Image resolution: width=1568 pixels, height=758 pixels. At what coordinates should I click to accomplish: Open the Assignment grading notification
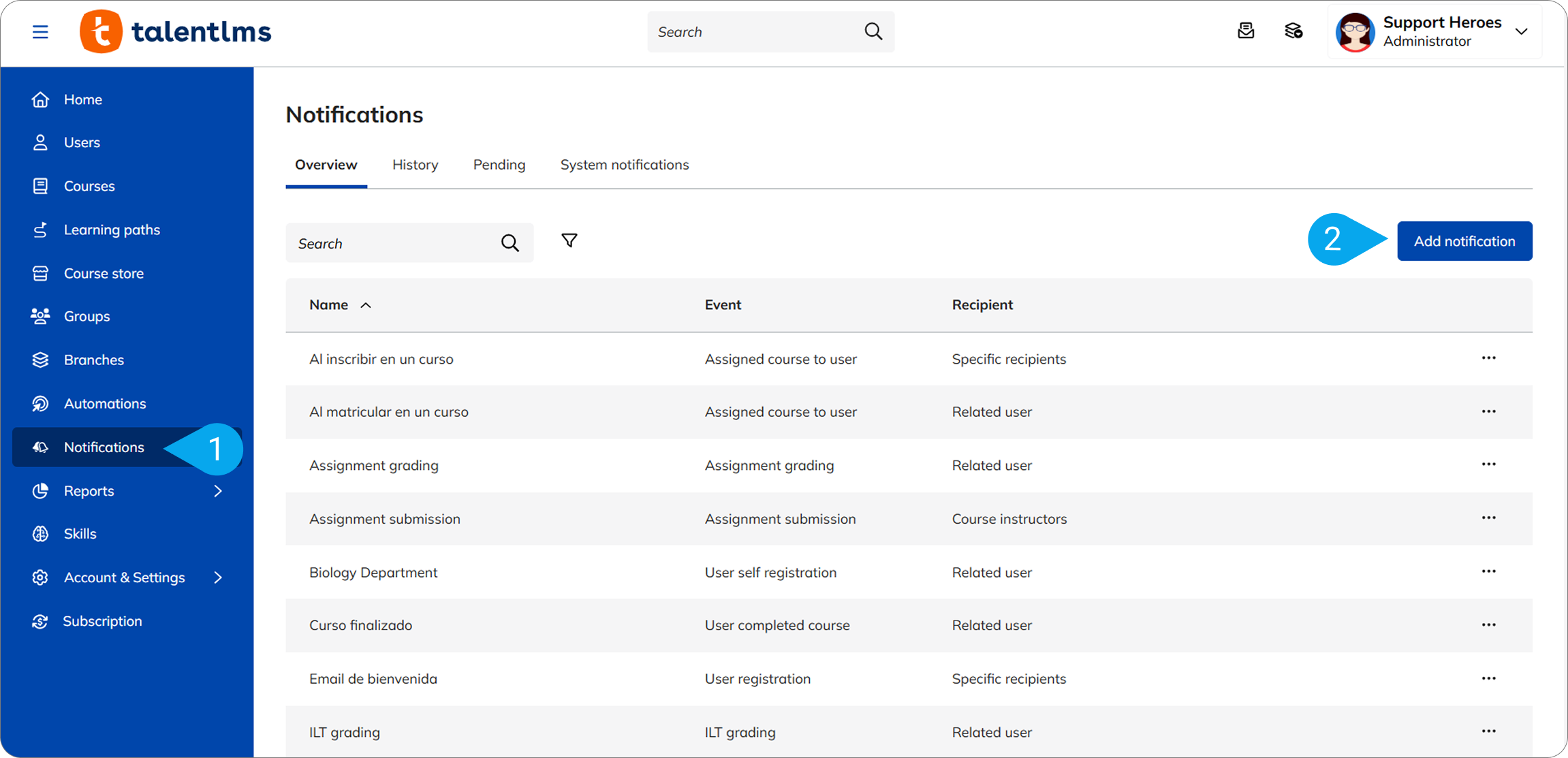pos(373,465)
